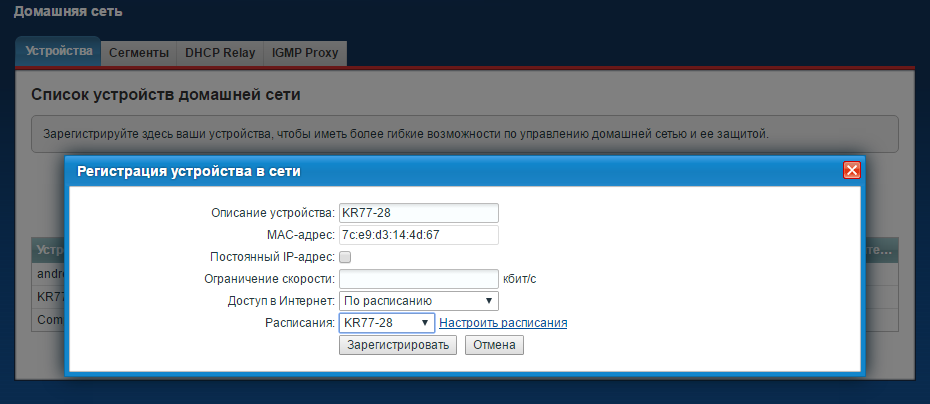Click the Отмена button
Viewport: 930px width, 404px height.
pyautogui.click(x=494, y=345)
